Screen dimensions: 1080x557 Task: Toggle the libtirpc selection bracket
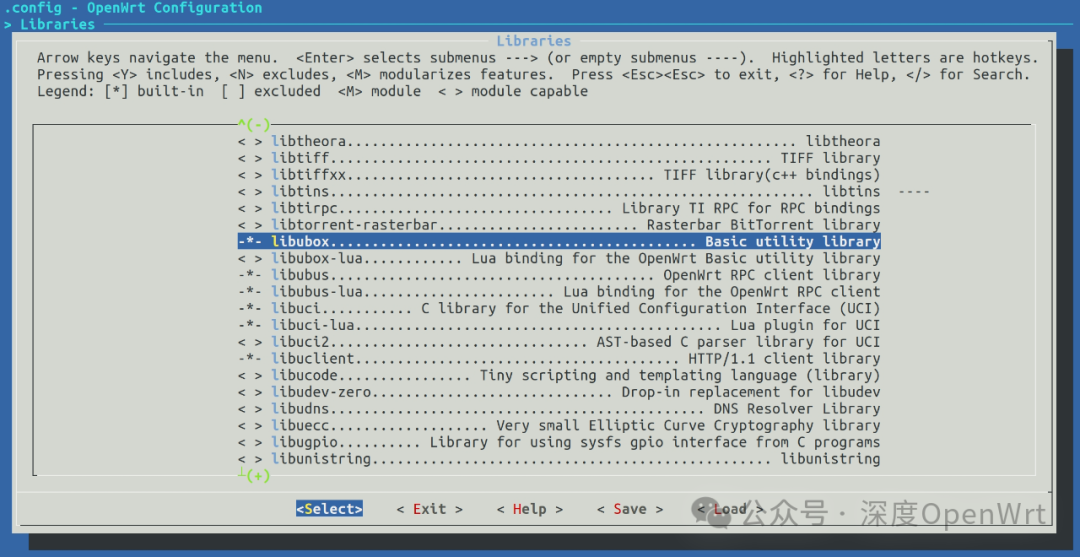click(250, 209)
